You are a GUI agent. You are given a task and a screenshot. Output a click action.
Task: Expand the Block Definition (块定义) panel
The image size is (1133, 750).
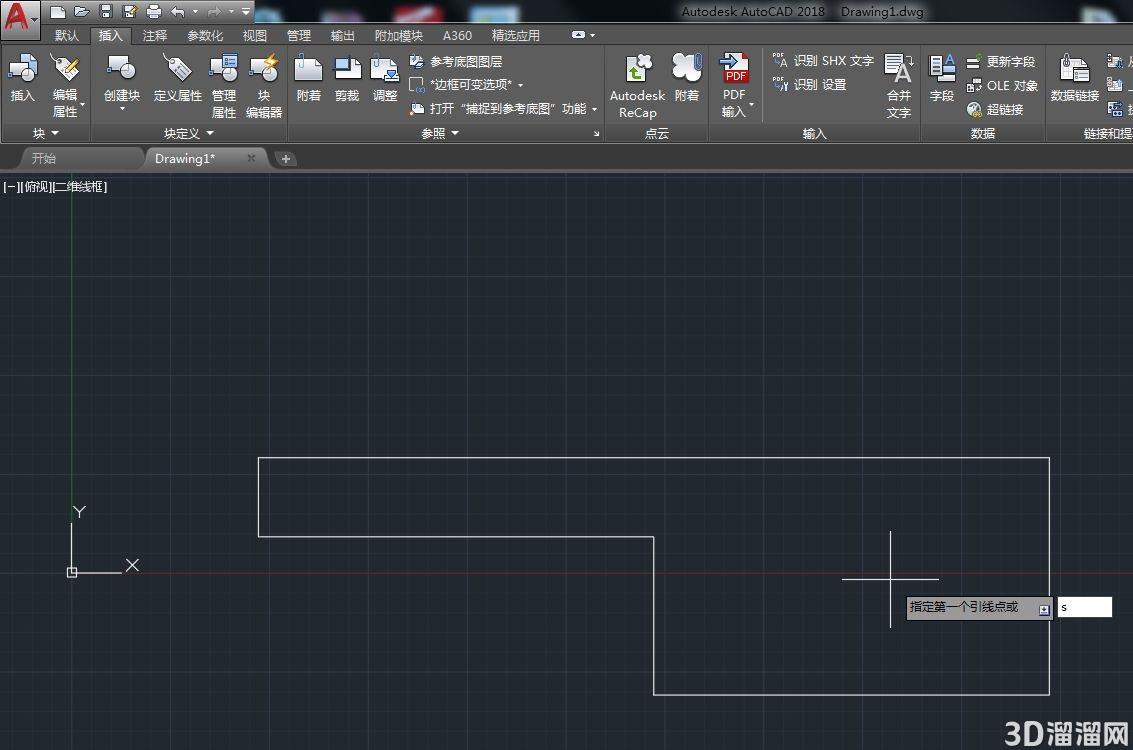click(x=189, y=134)
